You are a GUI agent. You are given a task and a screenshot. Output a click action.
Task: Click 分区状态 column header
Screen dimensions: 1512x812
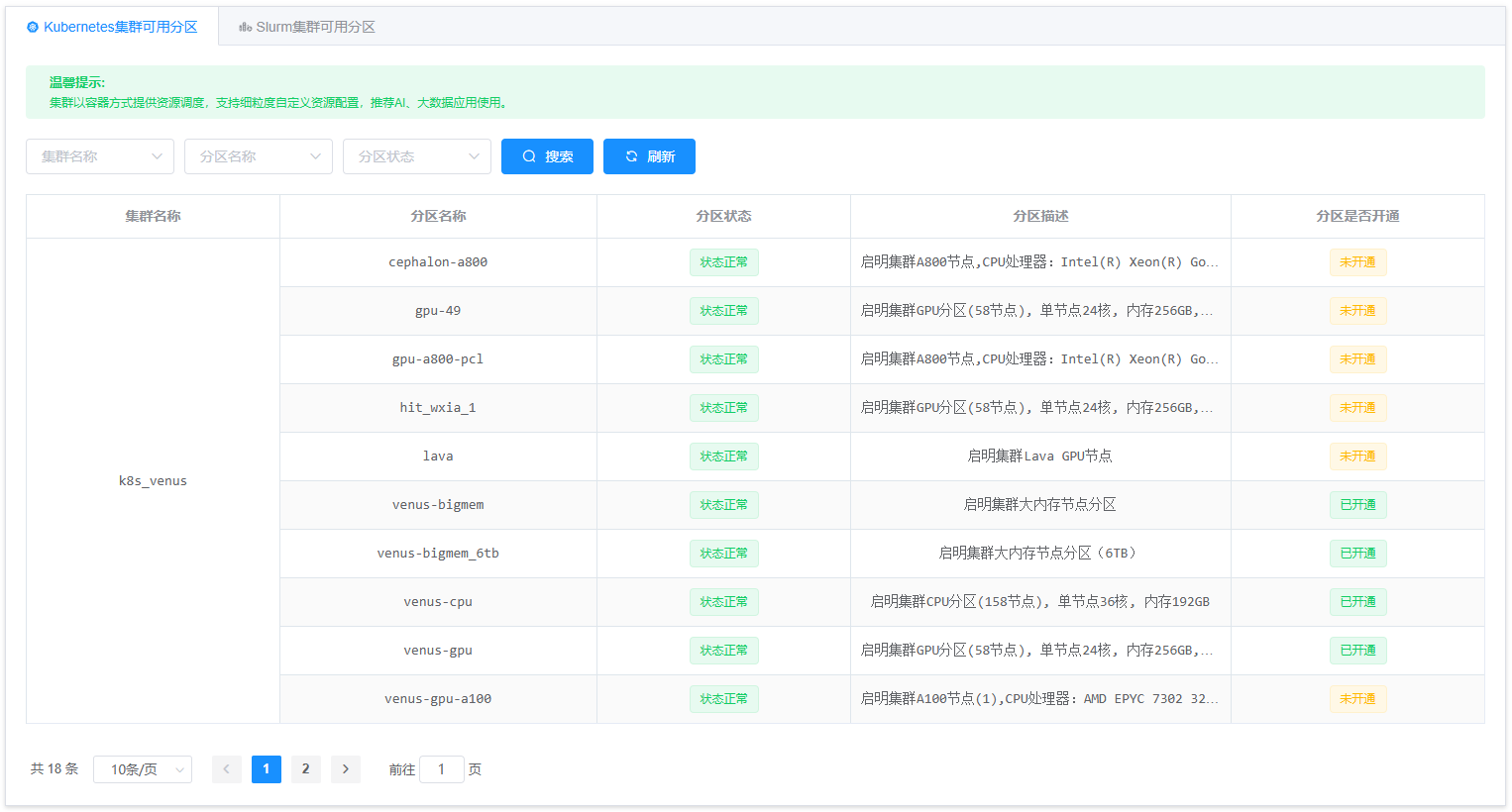click(723, 216)
